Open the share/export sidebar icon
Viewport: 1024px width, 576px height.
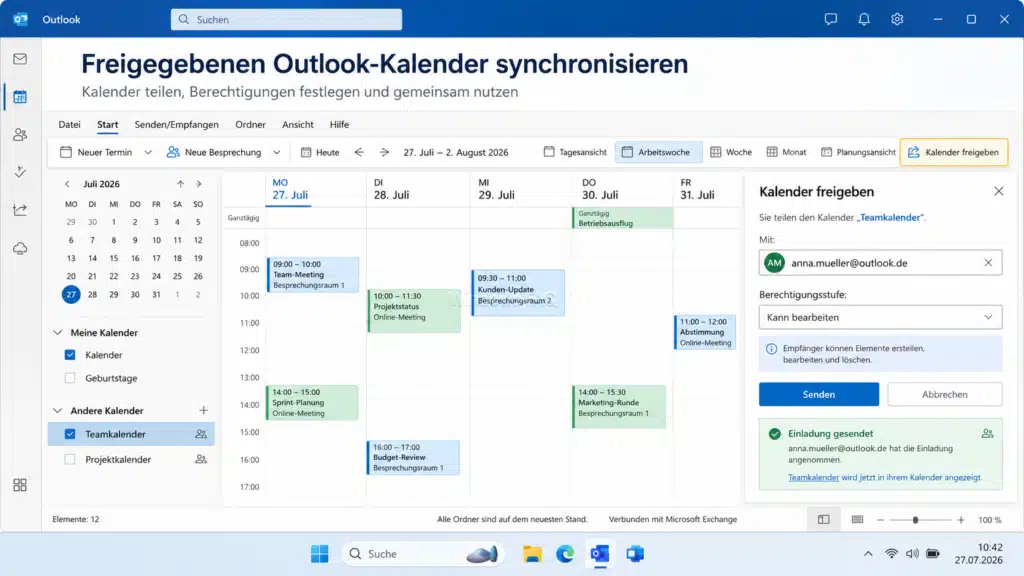[20, 210]
